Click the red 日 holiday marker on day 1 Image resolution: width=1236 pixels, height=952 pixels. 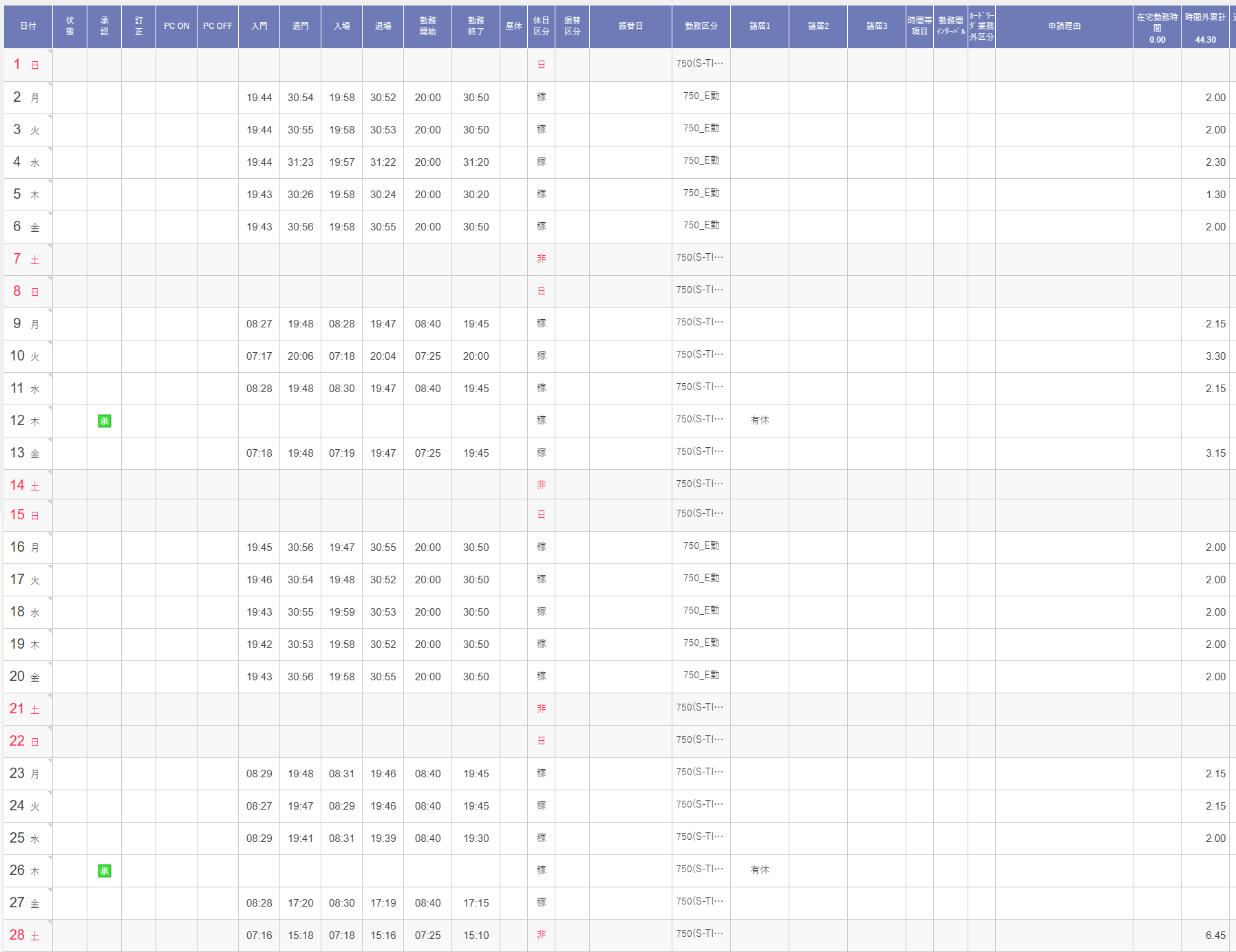tap(542, 65)
